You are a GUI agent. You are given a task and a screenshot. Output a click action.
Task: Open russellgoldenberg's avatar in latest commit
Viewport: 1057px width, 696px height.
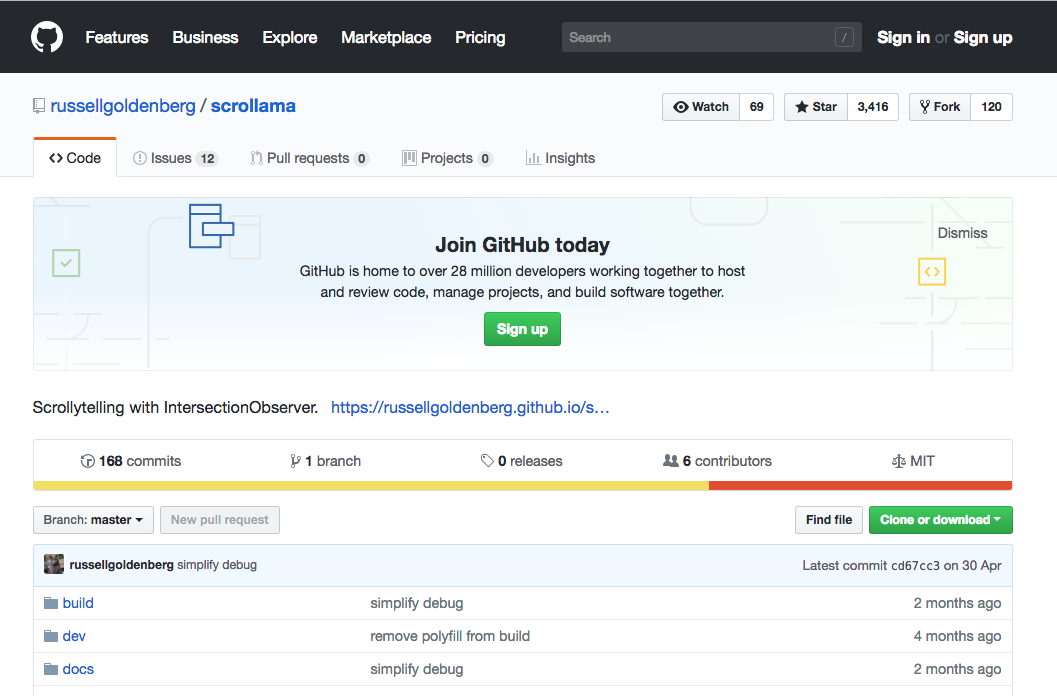click(54, 565)
